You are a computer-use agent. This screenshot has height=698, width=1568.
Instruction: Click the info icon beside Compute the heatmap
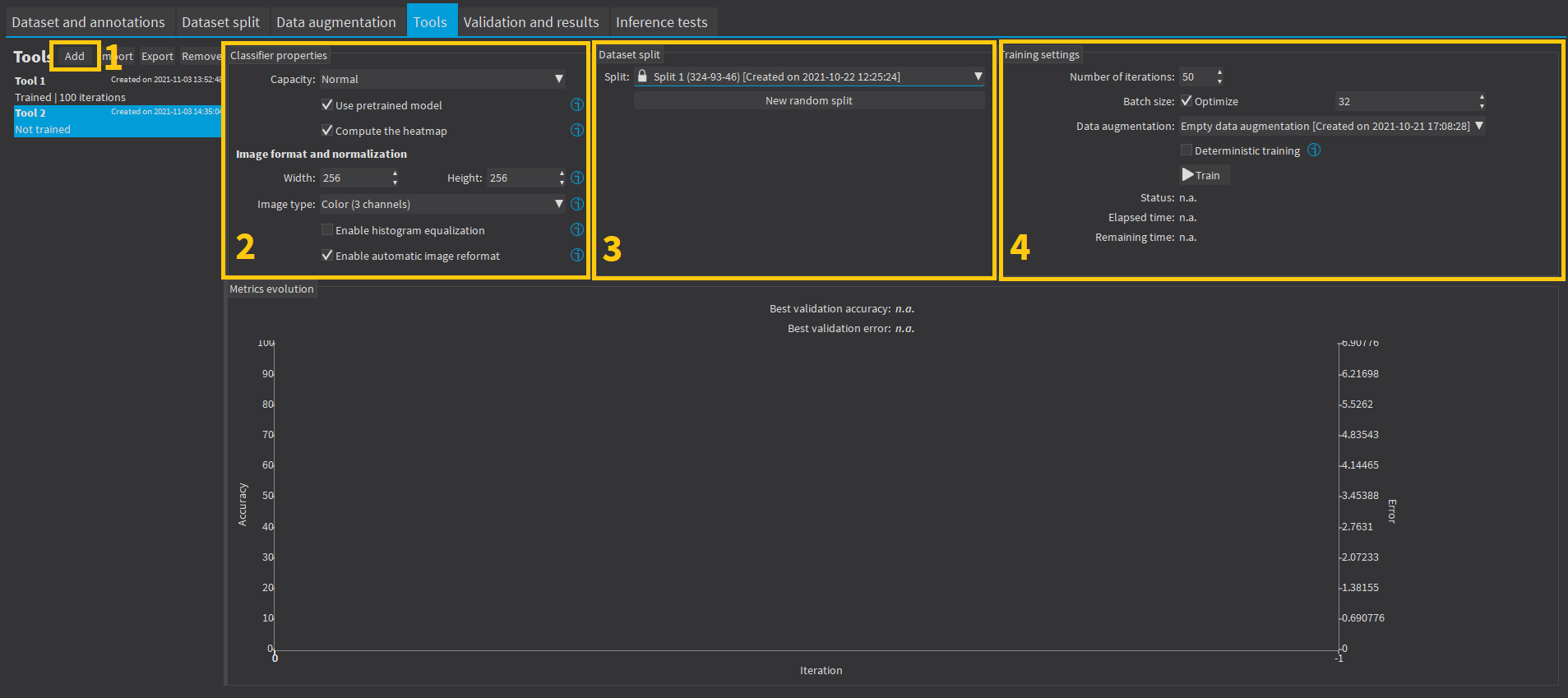[577, 130]
